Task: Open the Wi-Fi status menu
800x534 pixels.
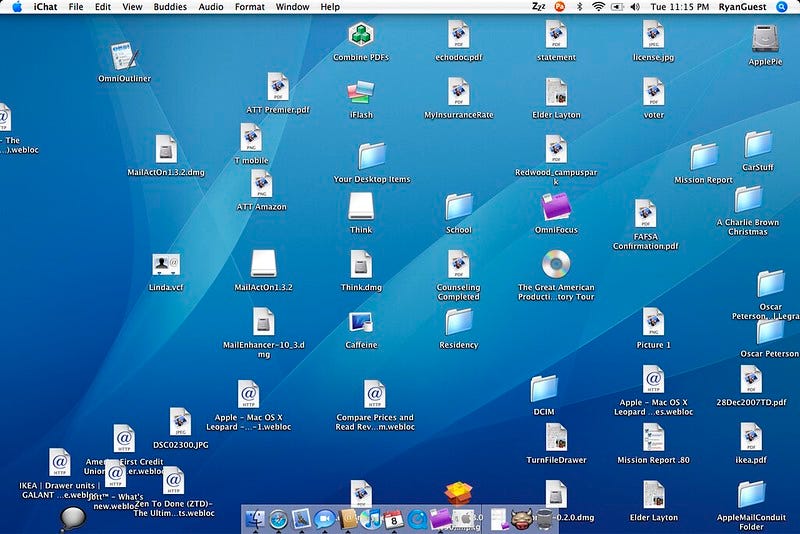Action: pyautogui.click(x=598, y=7)
